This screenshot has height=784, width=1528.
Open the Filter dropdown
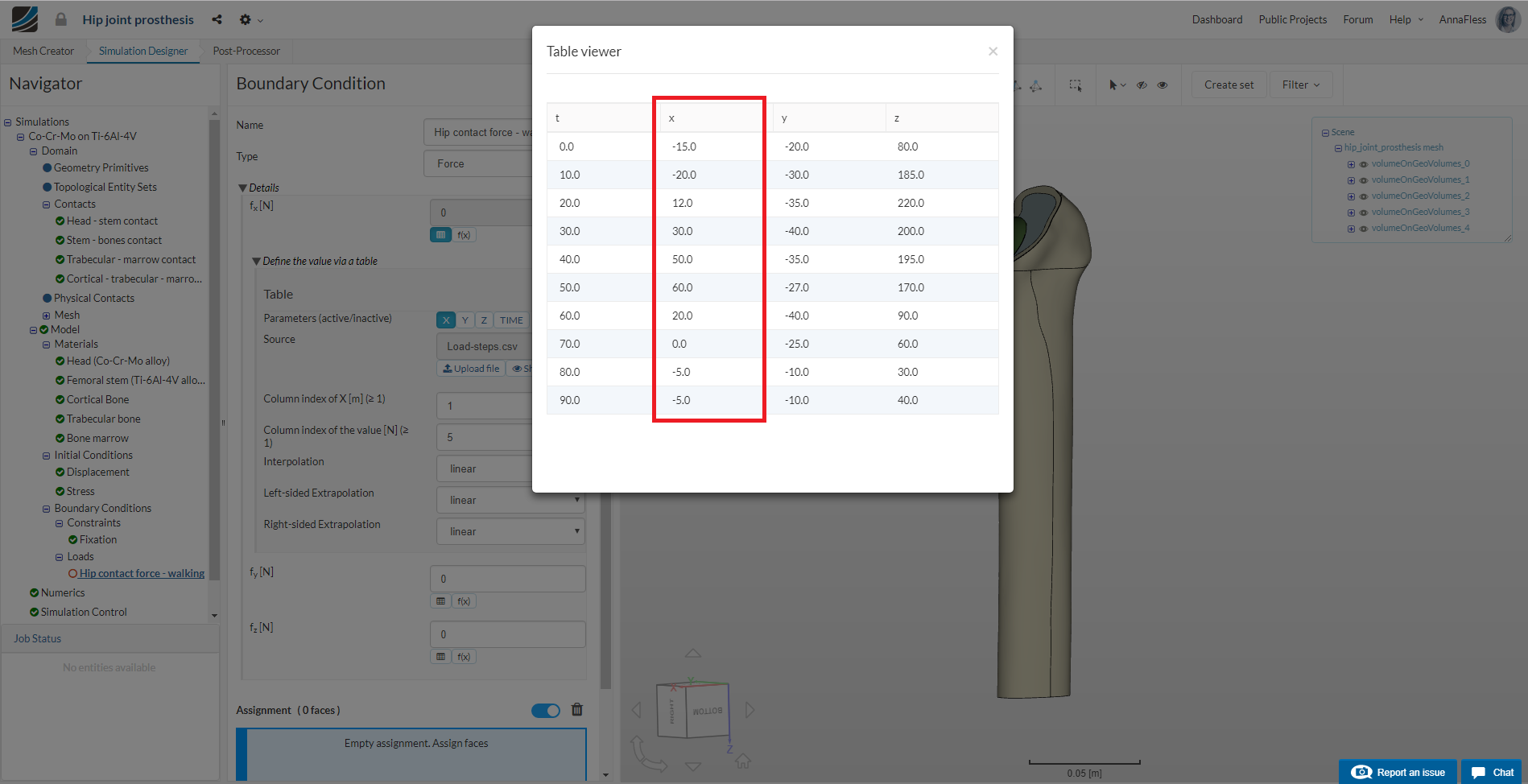click(x=1301, y=85)
